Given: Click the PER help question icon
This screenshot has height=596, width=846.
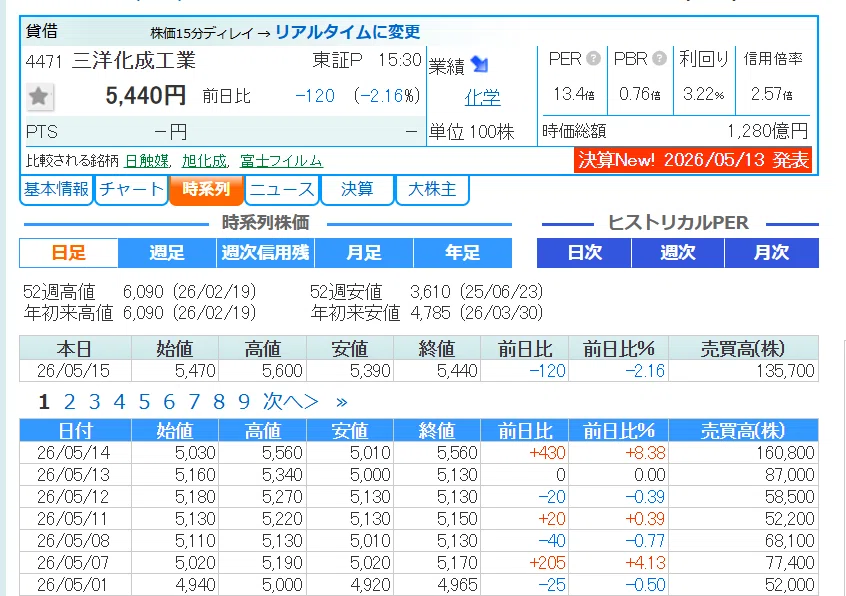Looking at the screenshot, I should tap(593, 58).
